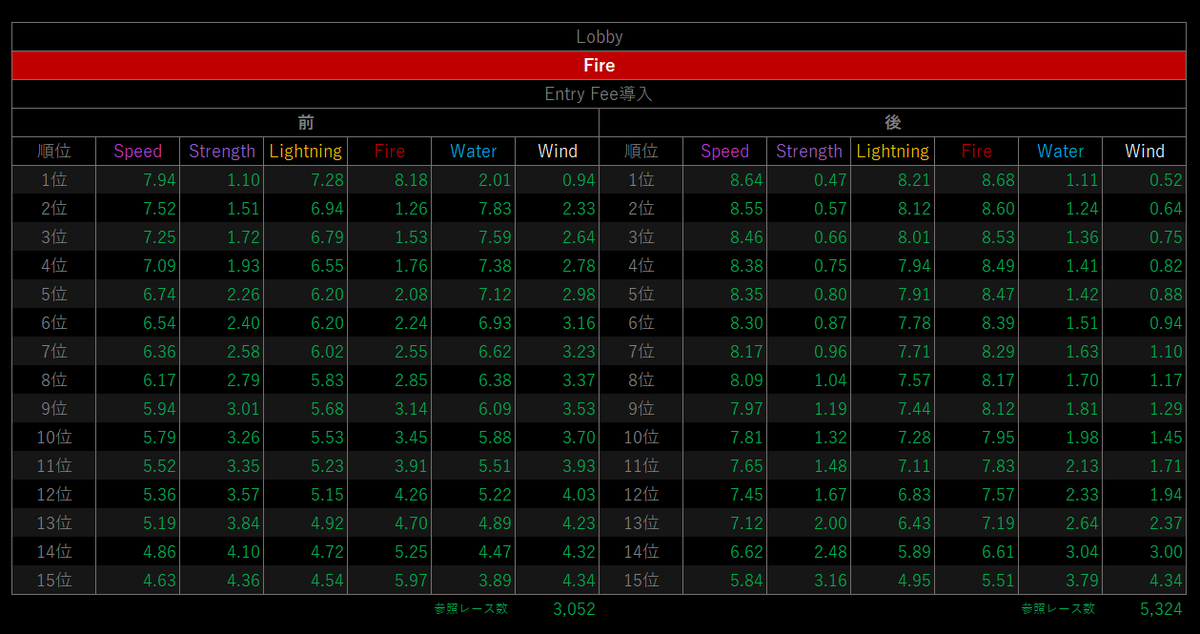Viewport: 1200px width, 634px height.
Task: Click 前 Fire value 3.91 in 11位 row
Action: [410, 466]
